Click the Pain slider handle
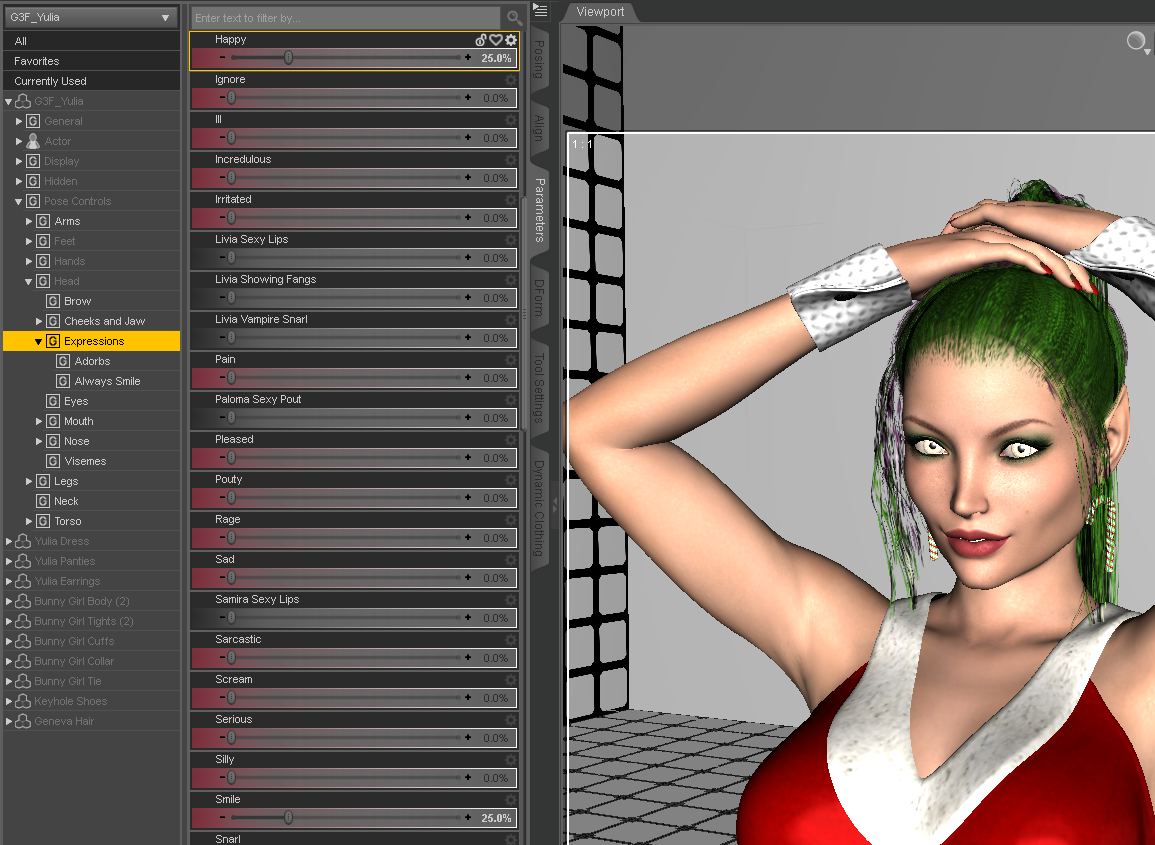This screenshot has width=1155, height=845. [x=231, y=377]
